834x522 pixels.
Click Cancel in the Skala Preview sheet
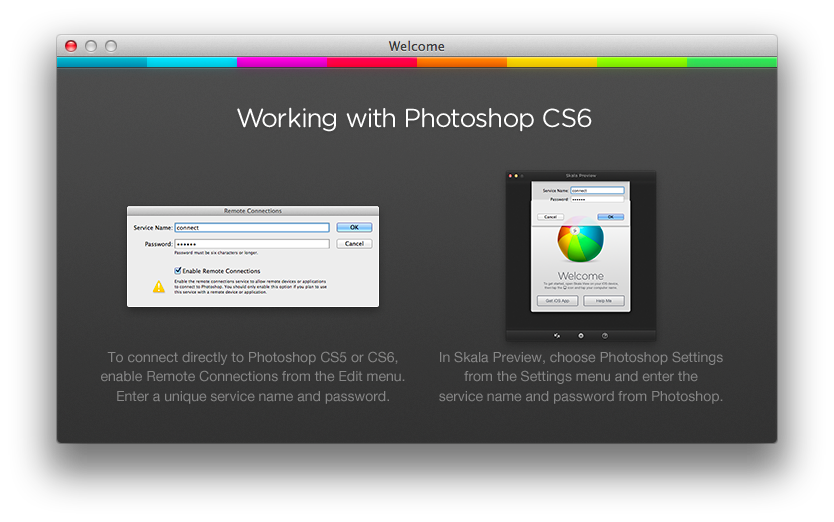551,217
